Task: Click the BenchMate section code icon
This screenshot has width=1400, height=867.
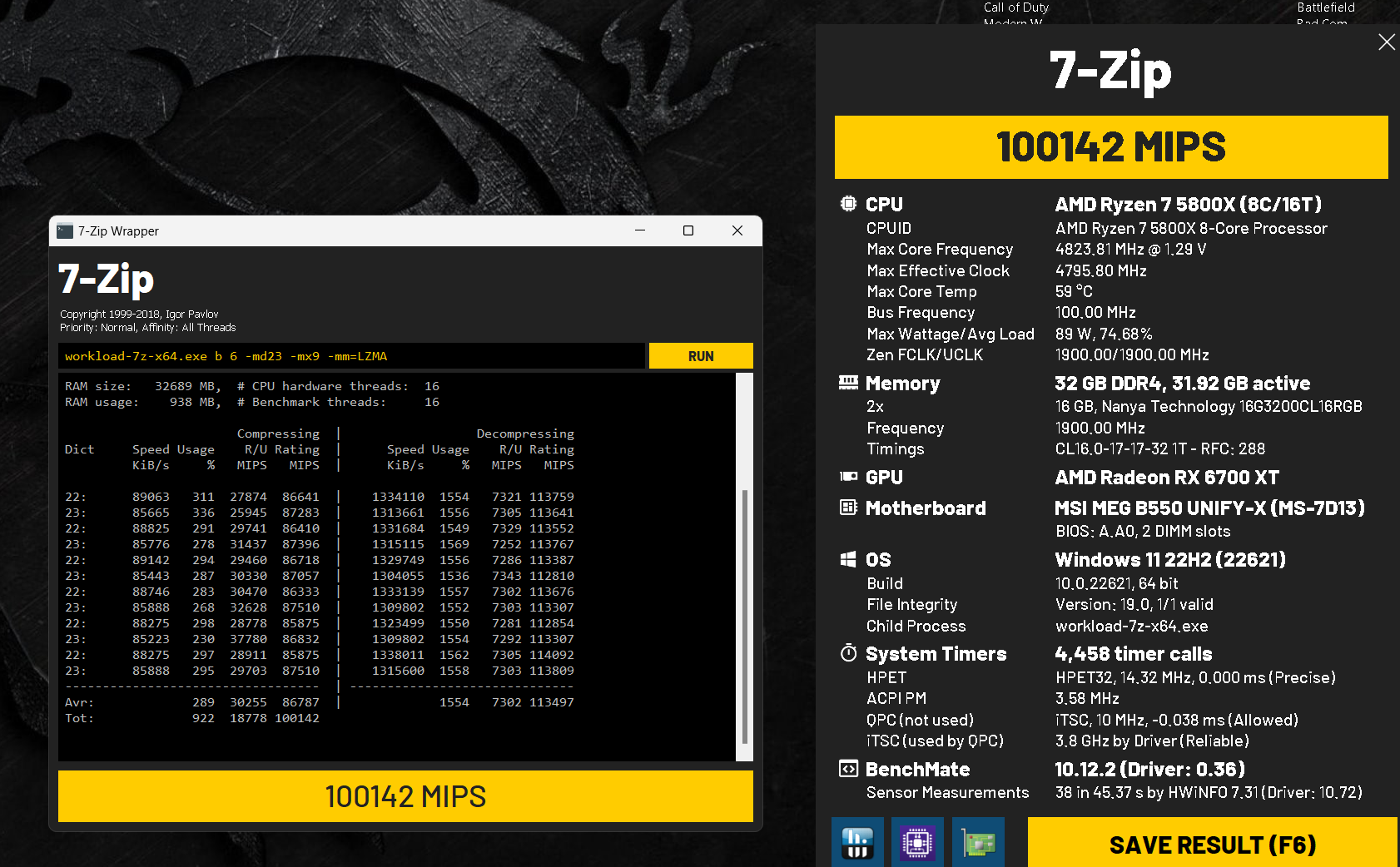Action: 848,769
